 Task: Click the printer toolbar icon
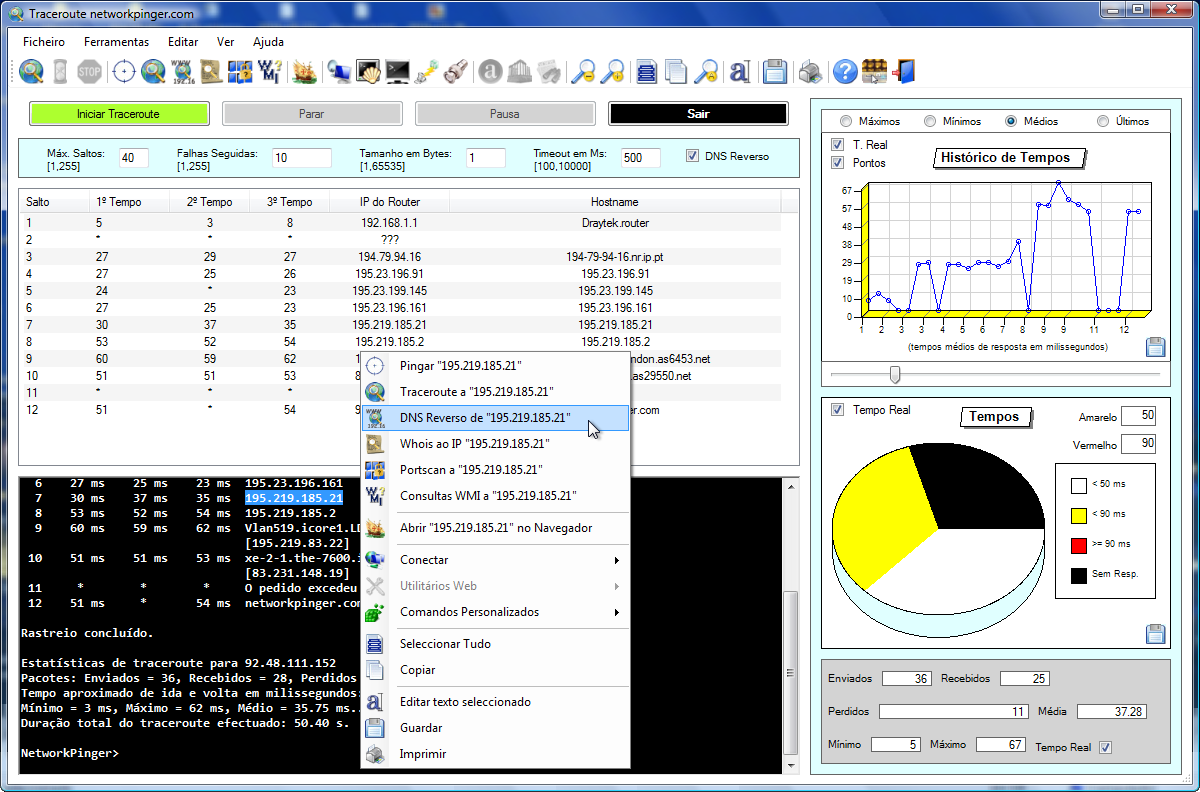(x=810, y=71)
